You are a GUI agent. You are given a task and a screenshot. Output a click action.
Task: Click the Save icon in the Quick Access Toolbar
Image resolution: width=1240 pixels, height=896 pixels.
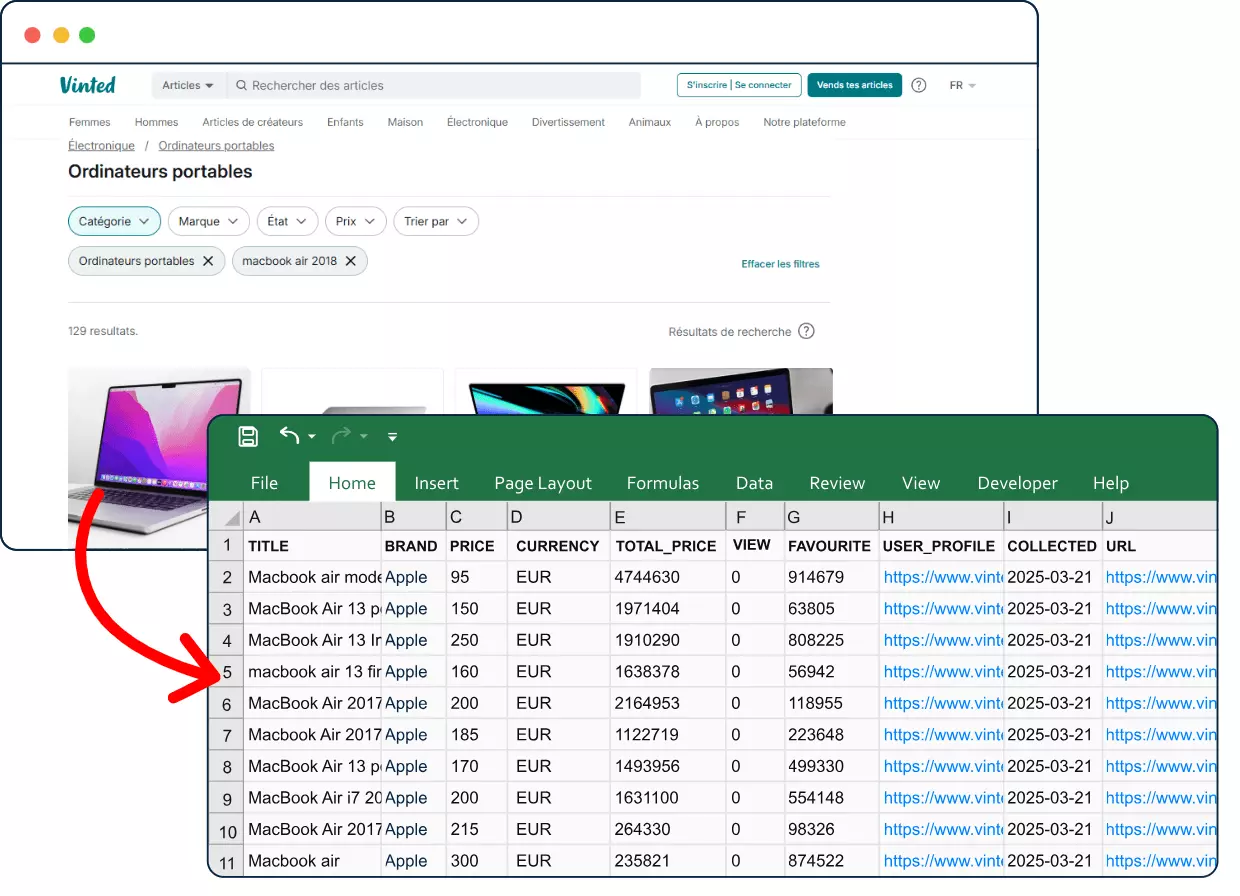pyautogui.click(x=247, y=435)
